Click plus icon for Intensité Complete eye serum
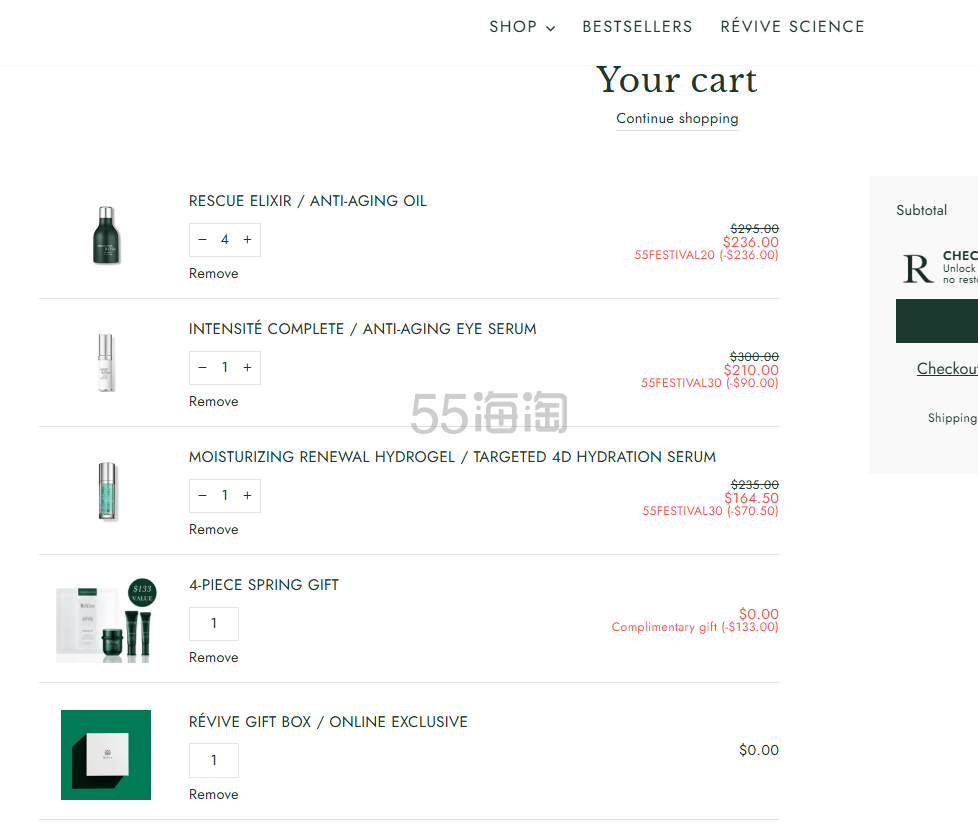This screenshot has width=978, height=826. pos(247,368)
